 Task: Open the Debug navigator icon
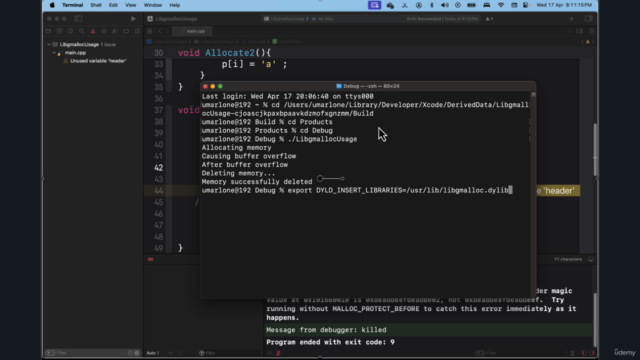tap(115, 31)
